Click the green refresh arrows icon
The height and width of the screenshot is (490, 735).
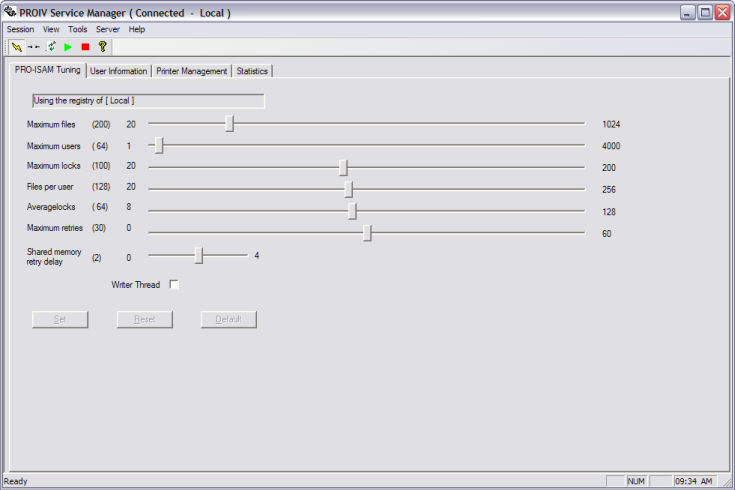[x=51, y=47]
